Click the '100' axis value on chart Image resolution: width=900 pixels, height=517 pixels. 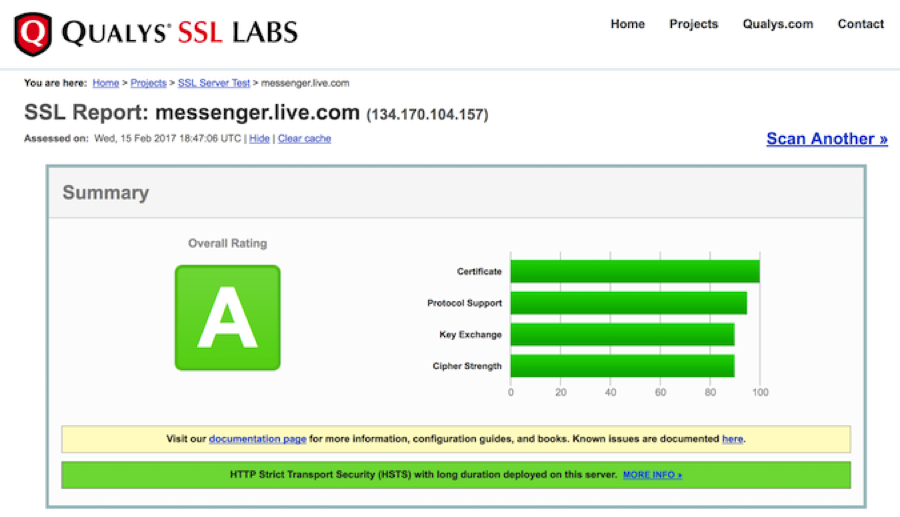click(x=760, y=392)
